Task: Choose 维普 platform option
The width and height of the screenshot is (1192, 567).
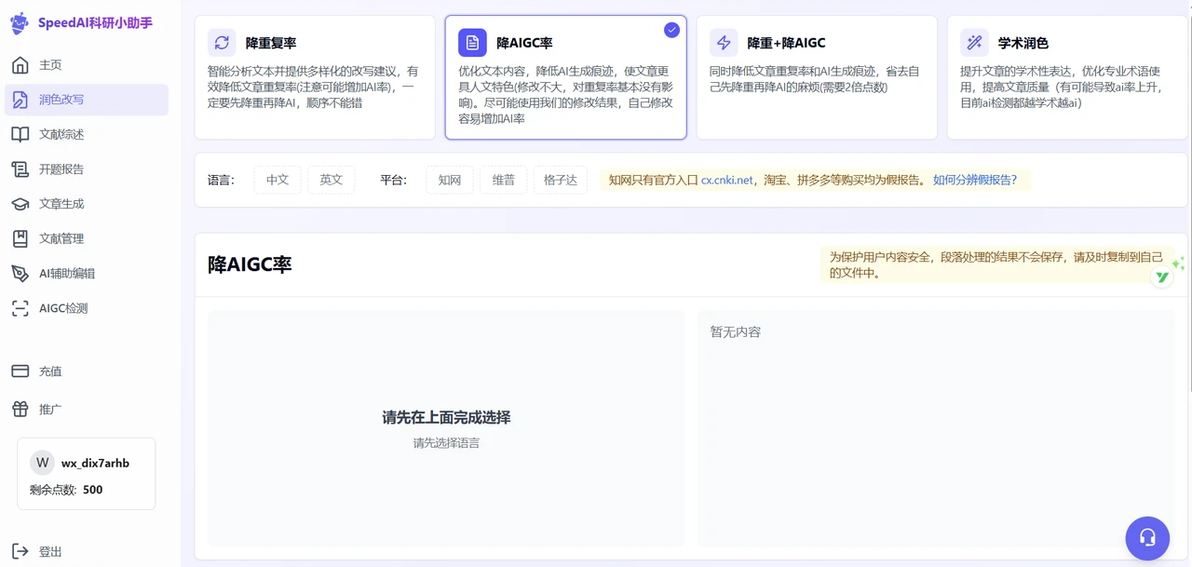Action: [x=503, y=180]
